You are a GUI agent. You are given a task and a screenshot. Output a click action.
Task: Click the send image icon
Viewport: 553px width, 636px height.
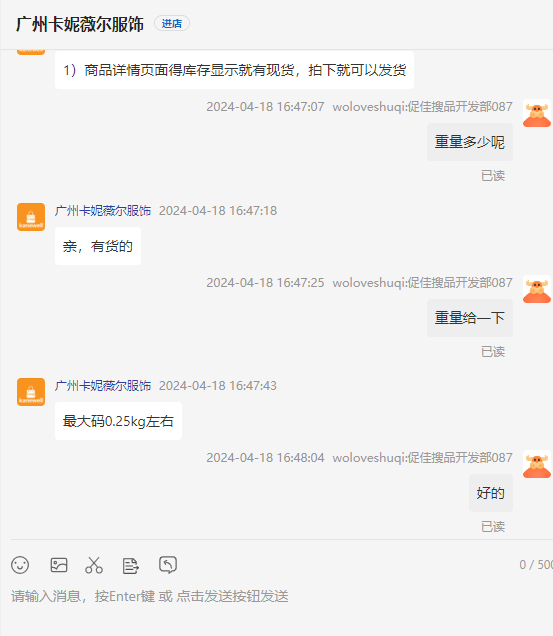[59, 565]
